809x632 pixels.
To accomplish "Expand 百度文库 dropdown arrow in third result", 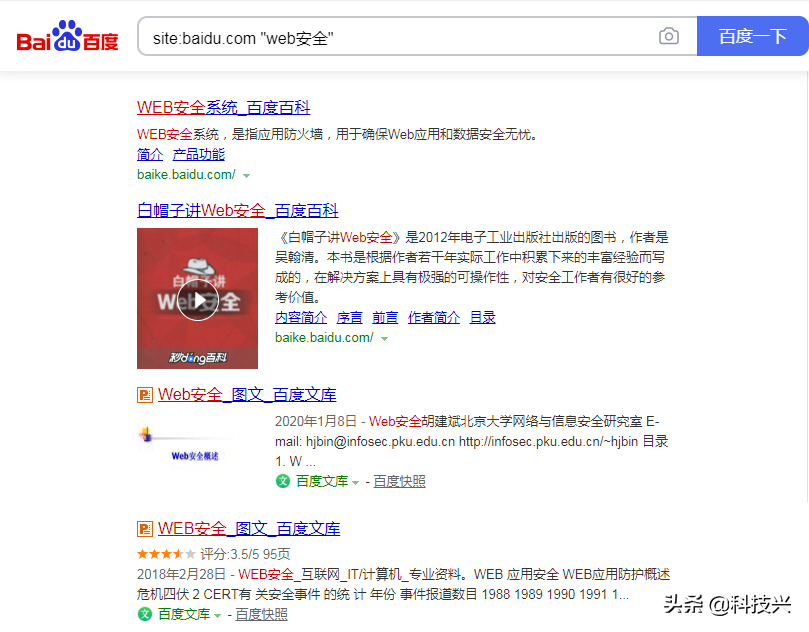I will (355, 483).
